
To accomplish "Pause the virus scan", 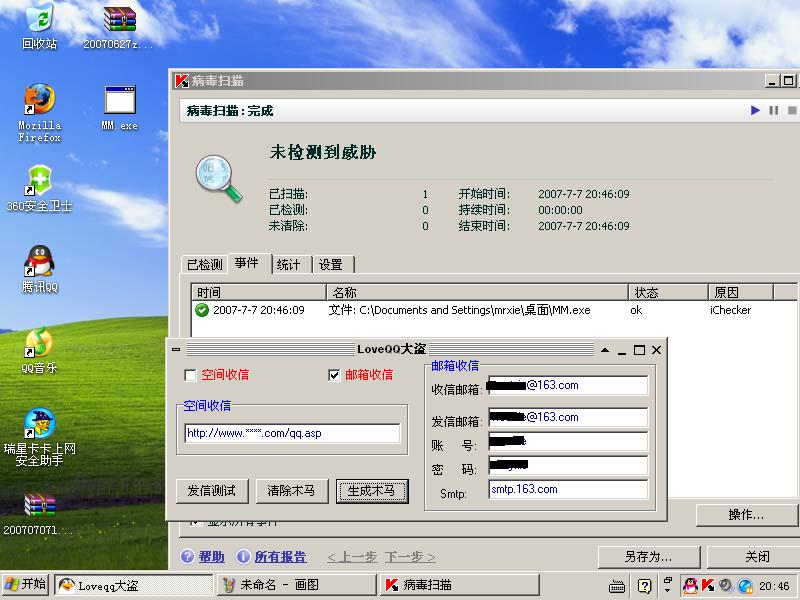I will pyautogui.click(x=773, y=110).
